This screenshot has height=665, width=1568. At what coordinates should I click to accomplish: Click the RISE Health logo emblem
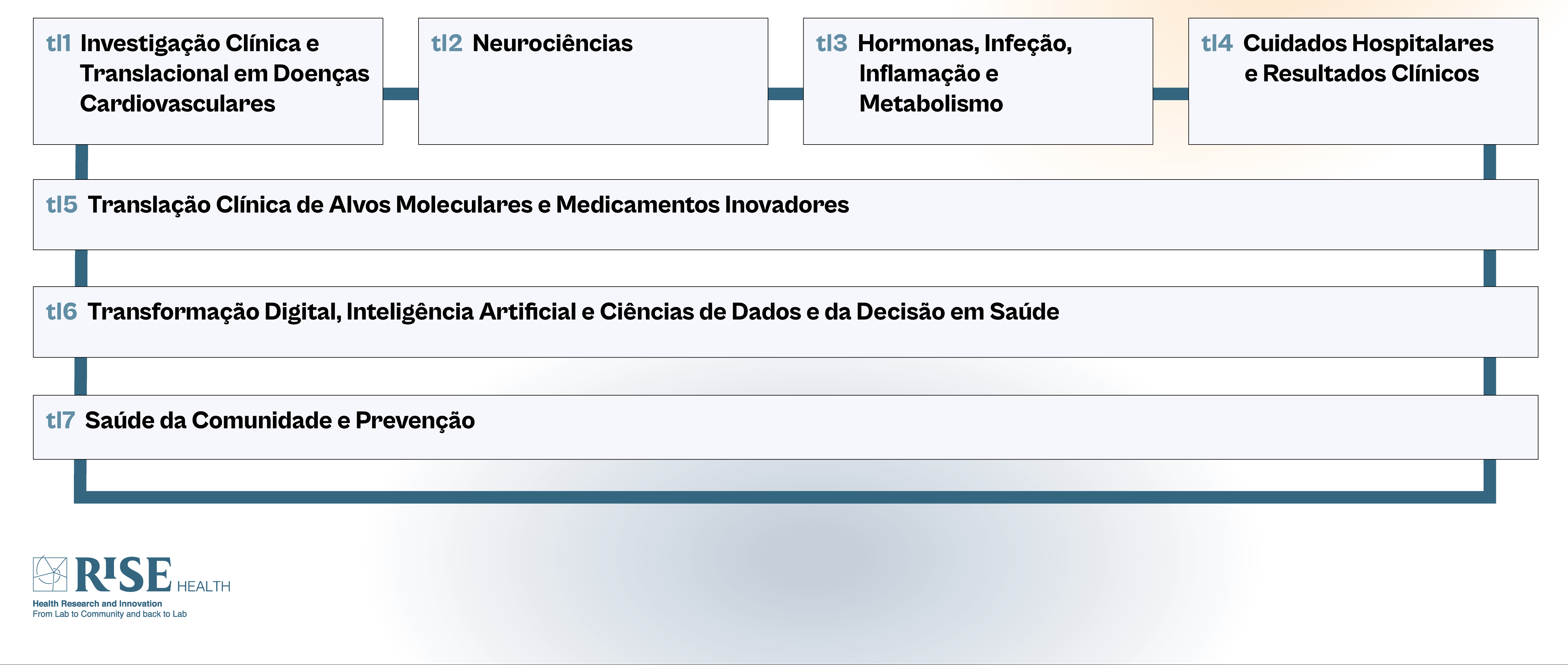[x=50, y=574]
